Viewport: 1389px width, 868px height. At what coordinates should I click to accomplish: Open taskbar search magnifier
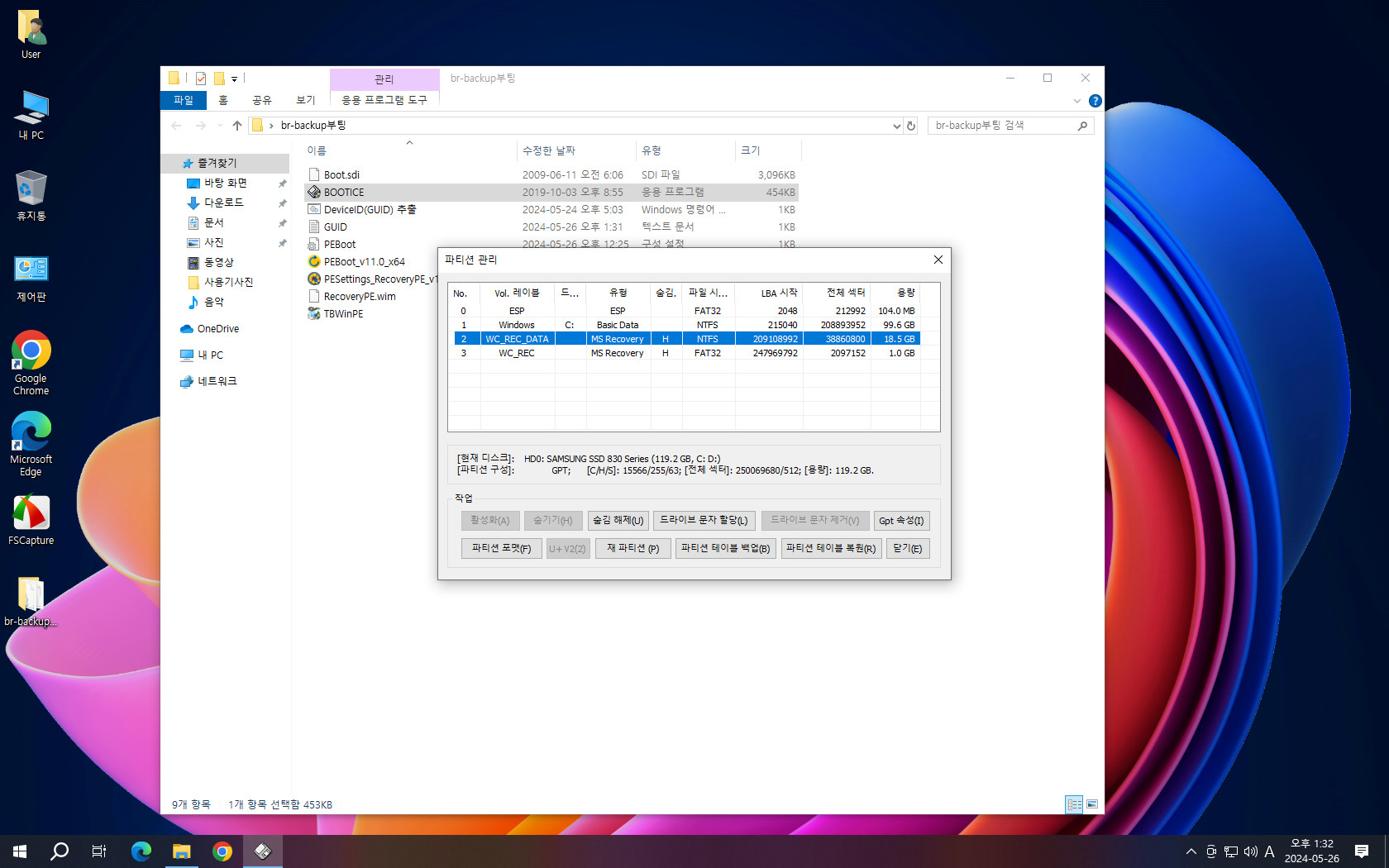[60, 851]
